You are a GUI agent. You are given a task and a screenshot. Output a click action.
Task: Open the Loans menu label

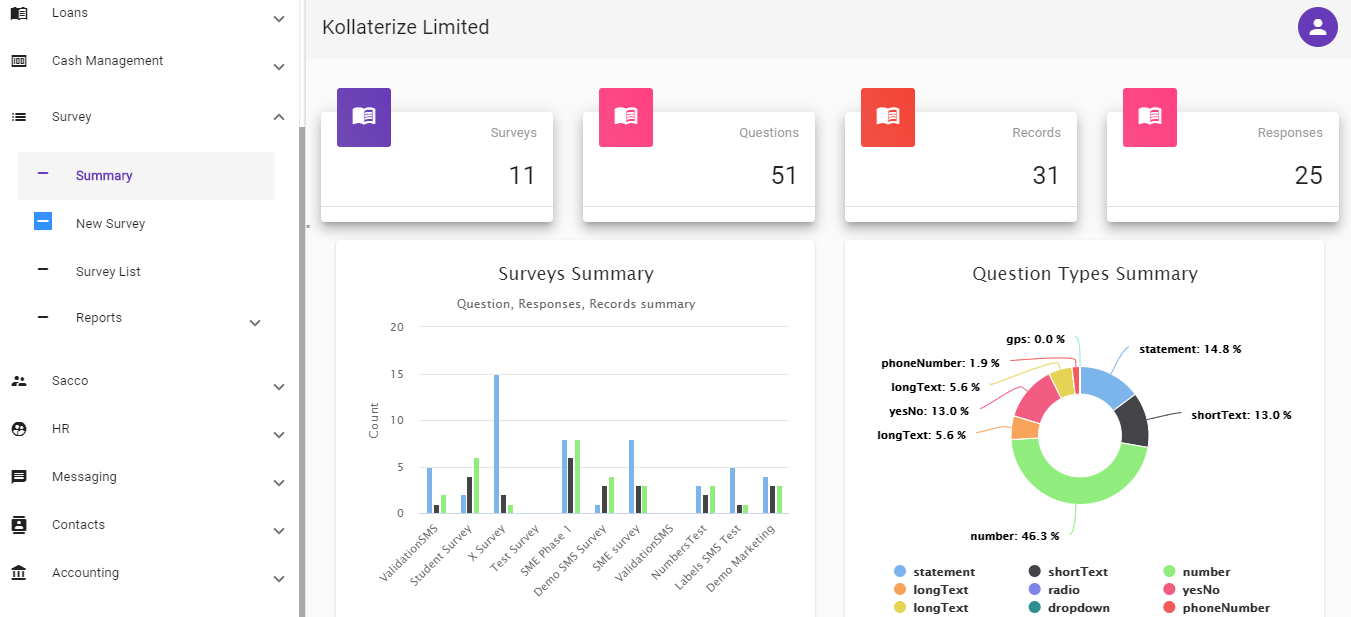pos(70,13)
